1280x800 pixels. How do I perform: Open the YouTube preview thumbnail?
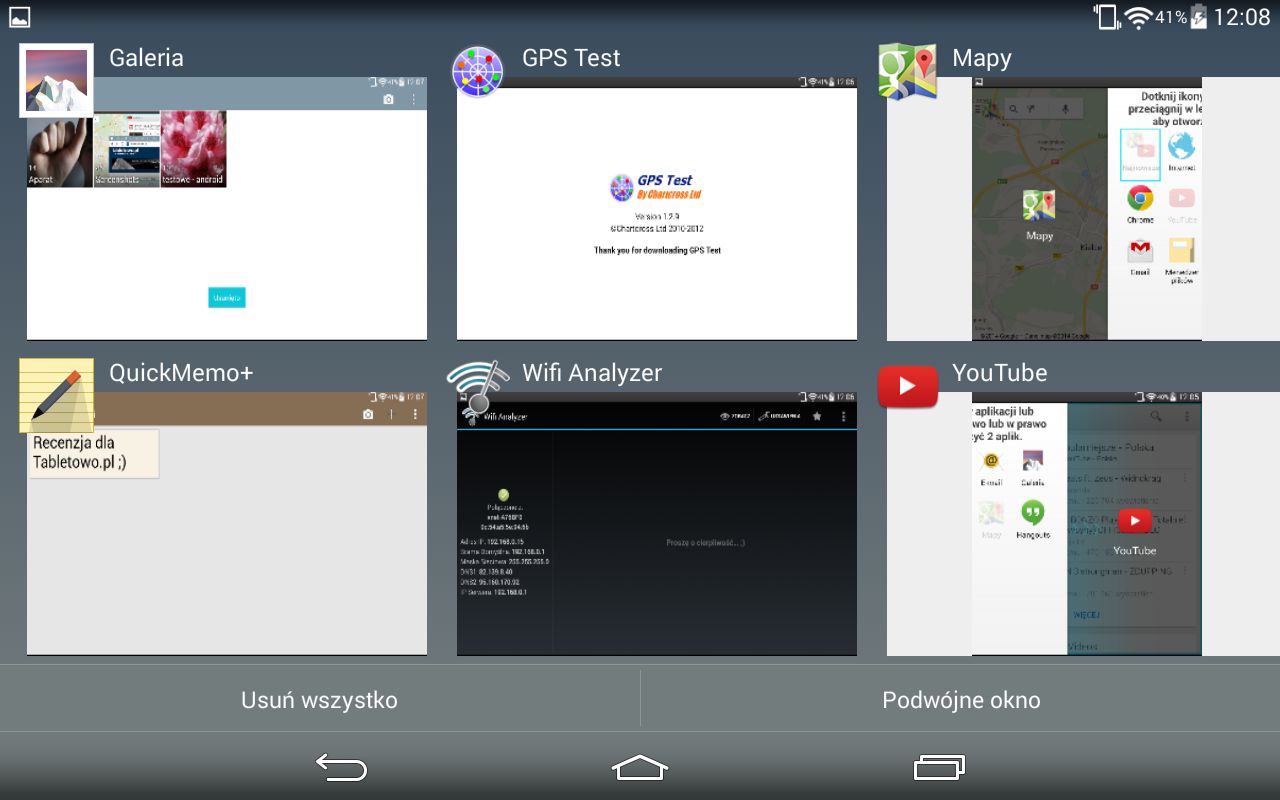[x=1083, y=524]
